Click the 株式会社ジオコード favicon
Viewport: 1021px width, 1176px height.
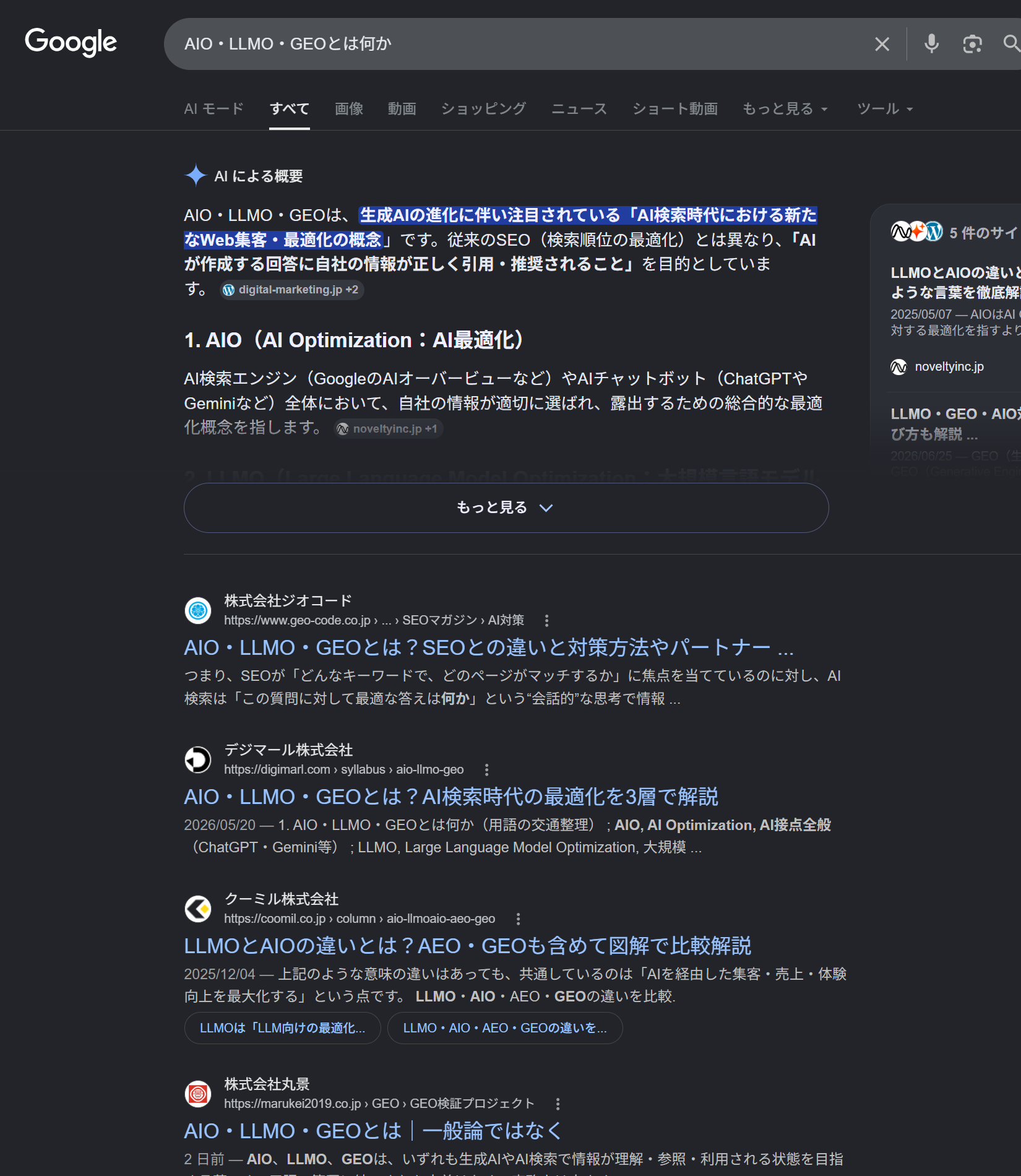click(198, 610)
